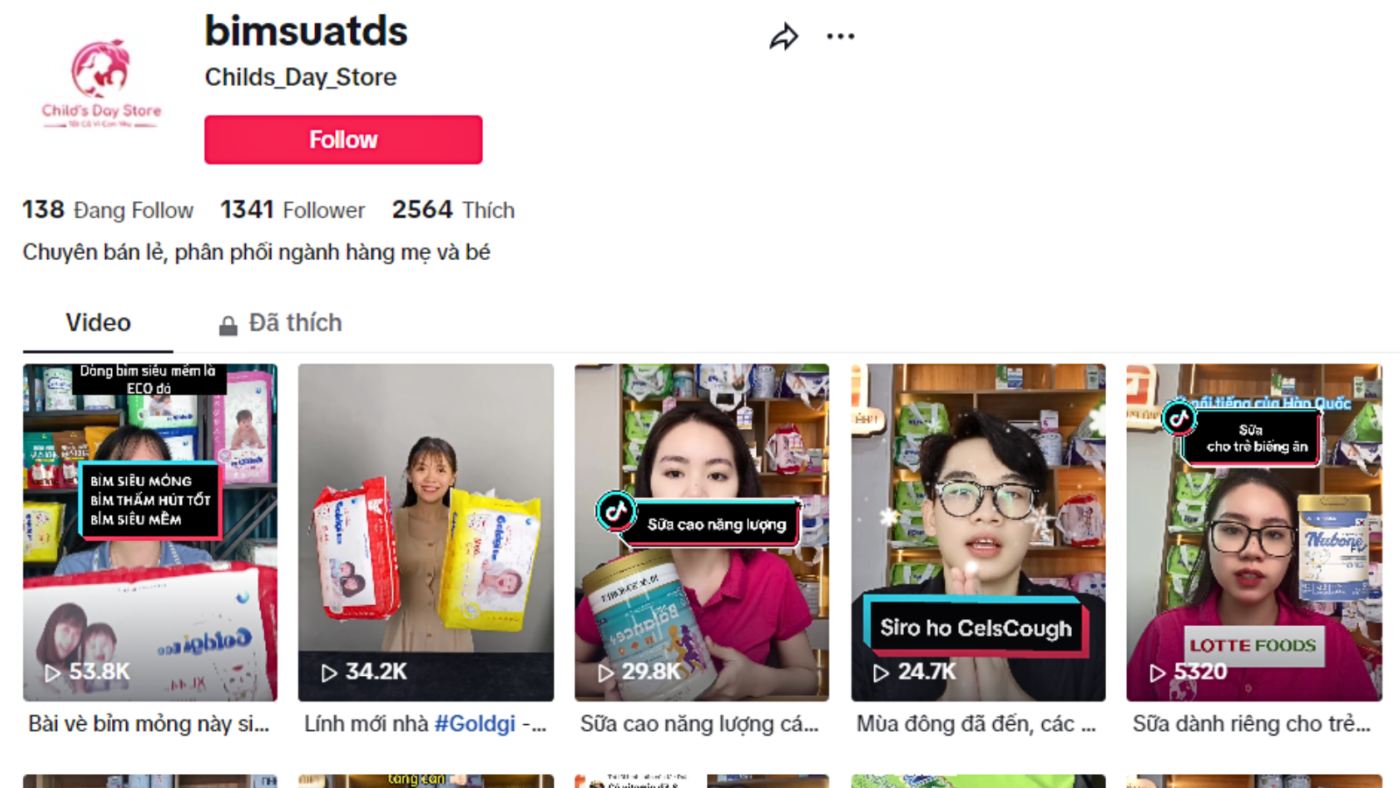Viewport: 1400px width, 788px height.
Task: Click play icon on 53.8K video
Action: 53,673
